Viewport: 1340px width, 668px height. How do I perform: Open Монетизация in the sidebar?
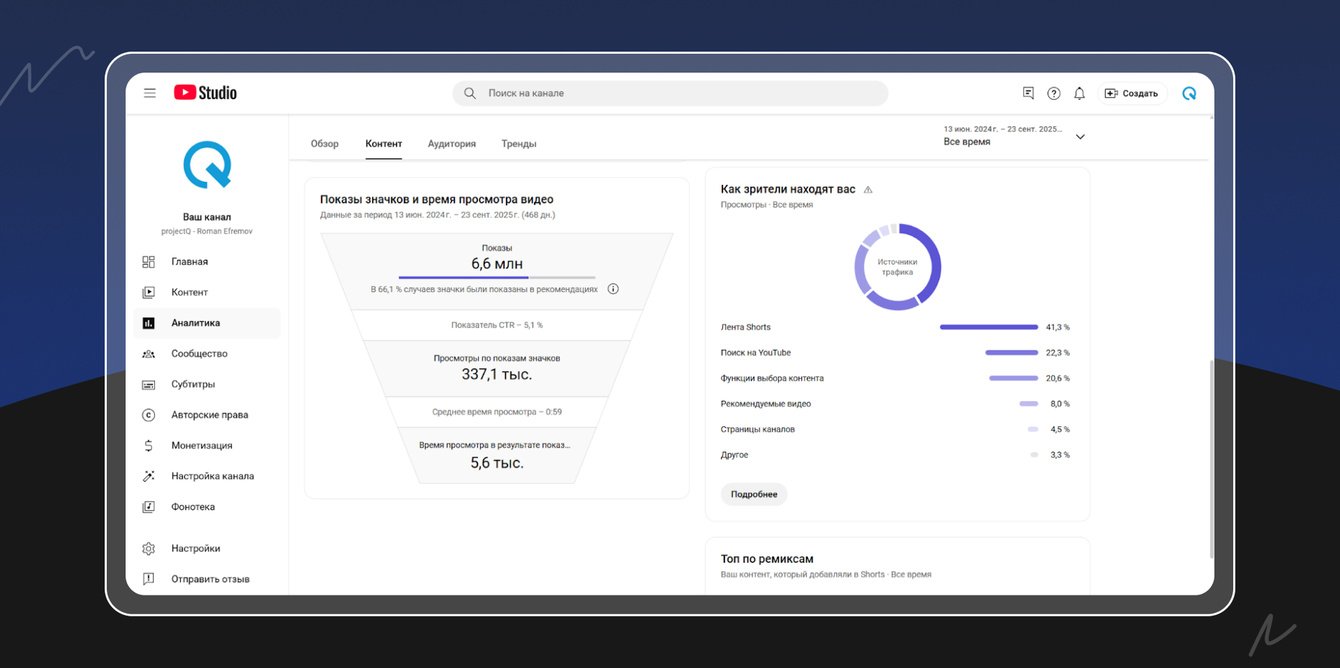[x=201, y=446]
